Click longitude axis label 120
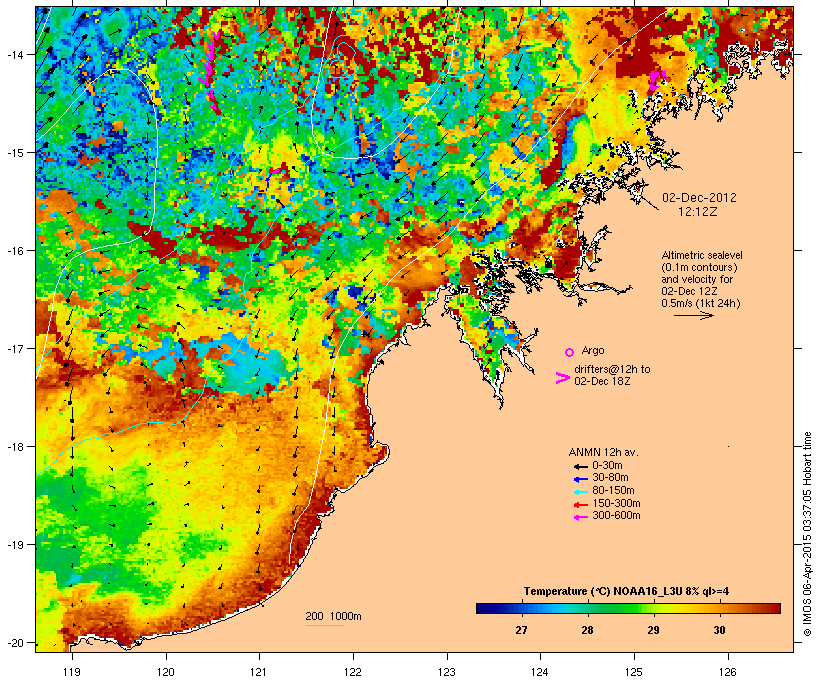Viewport: 820px width, 680px height. pos(166,672)
